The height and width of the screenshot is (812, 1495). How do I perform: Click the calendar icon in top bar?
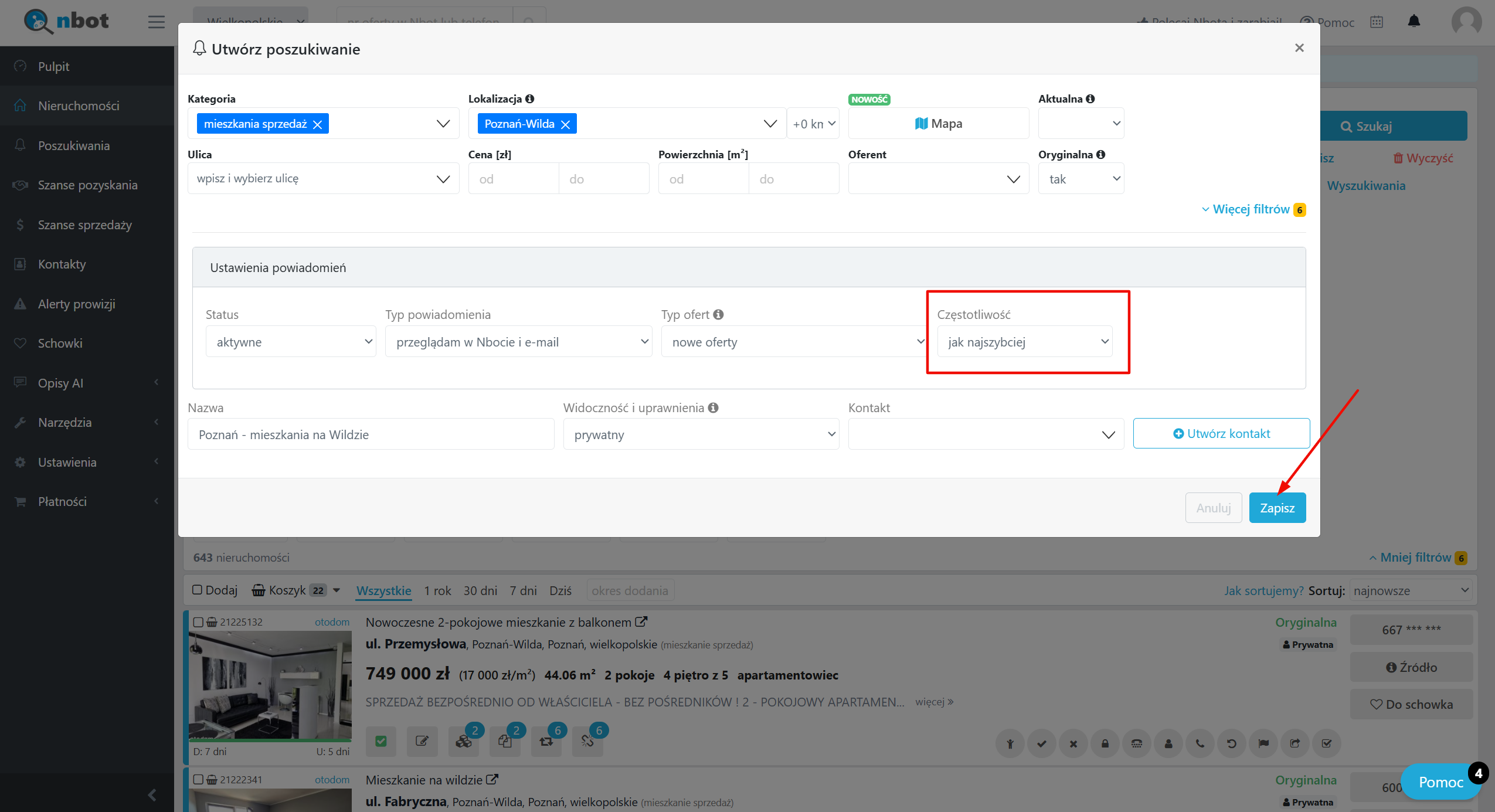[x=1377, y=22]
